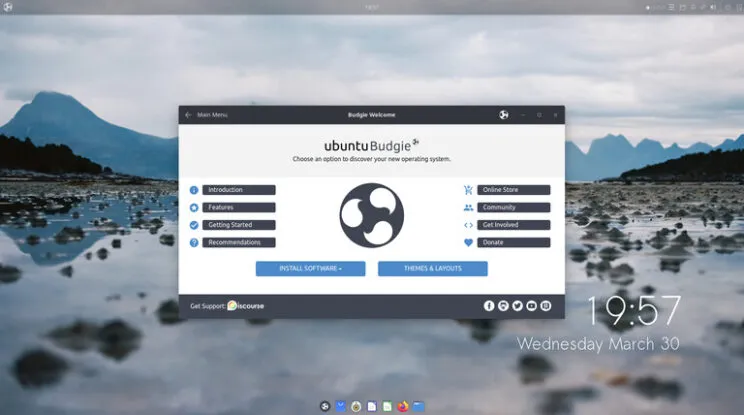Open the volume icon in top panel
744x415 pixels.
click(713, 7)
